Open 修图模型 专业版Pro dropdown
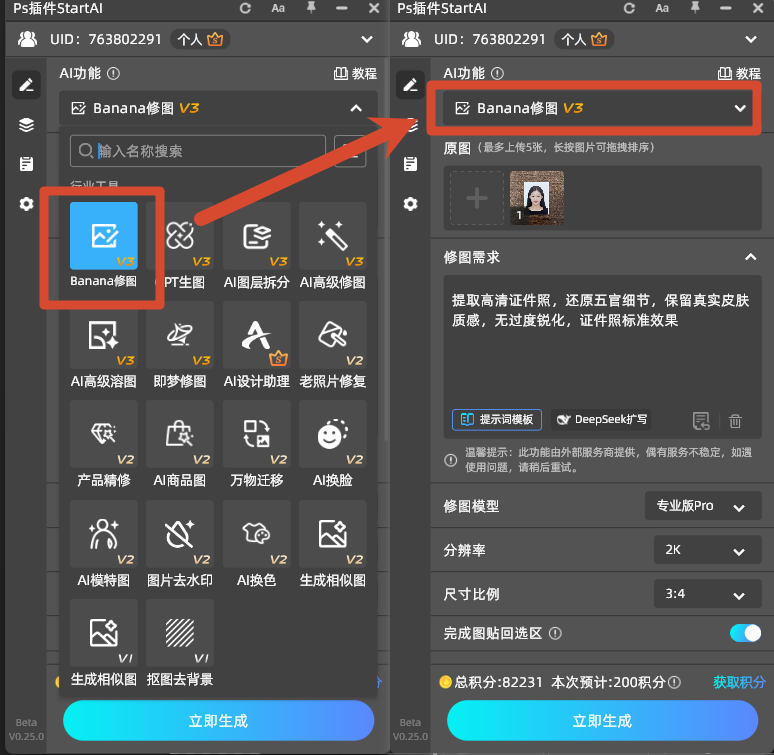Viewport: 774px width, 755px height. [x=702, y=506]
